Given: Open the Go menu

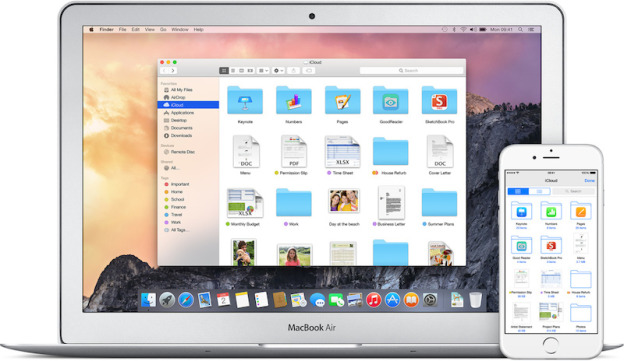Looking at the screenshot, I should click(x=163, y=29).
